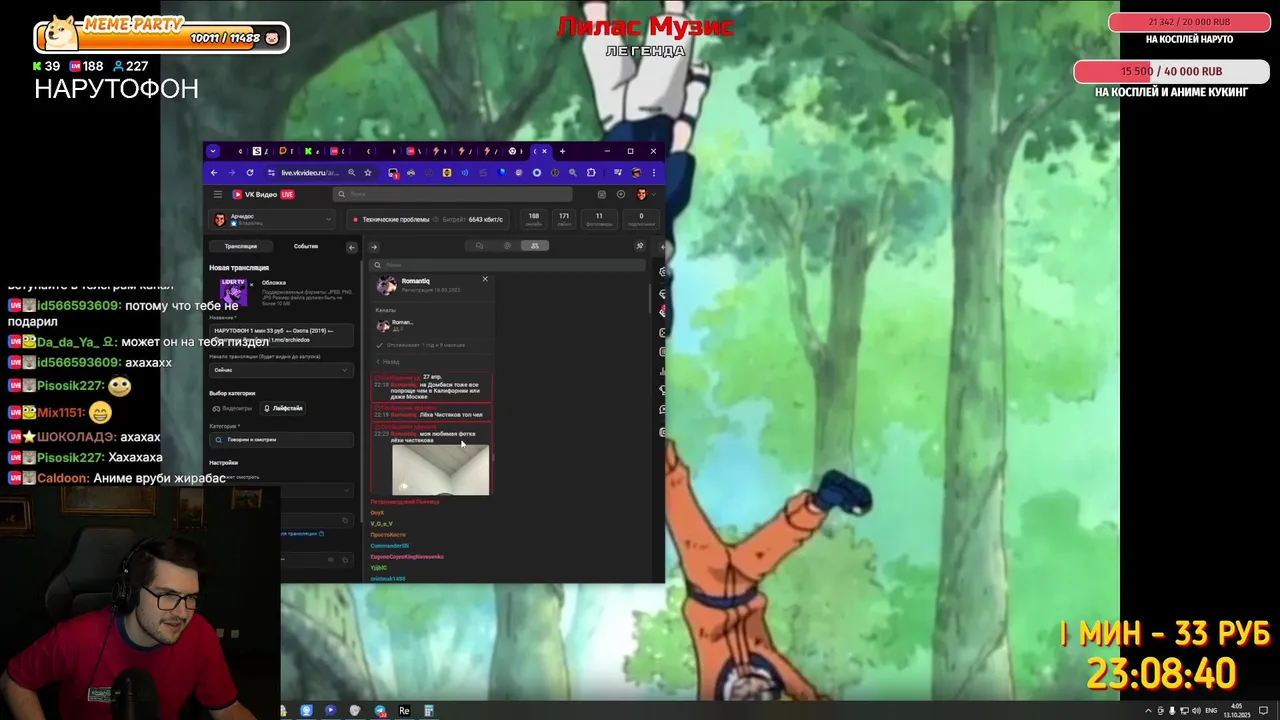This screenshot has width=1280, height=720.
Task: Switch chat panel to the mentions view icon
Action: [507, 245]
